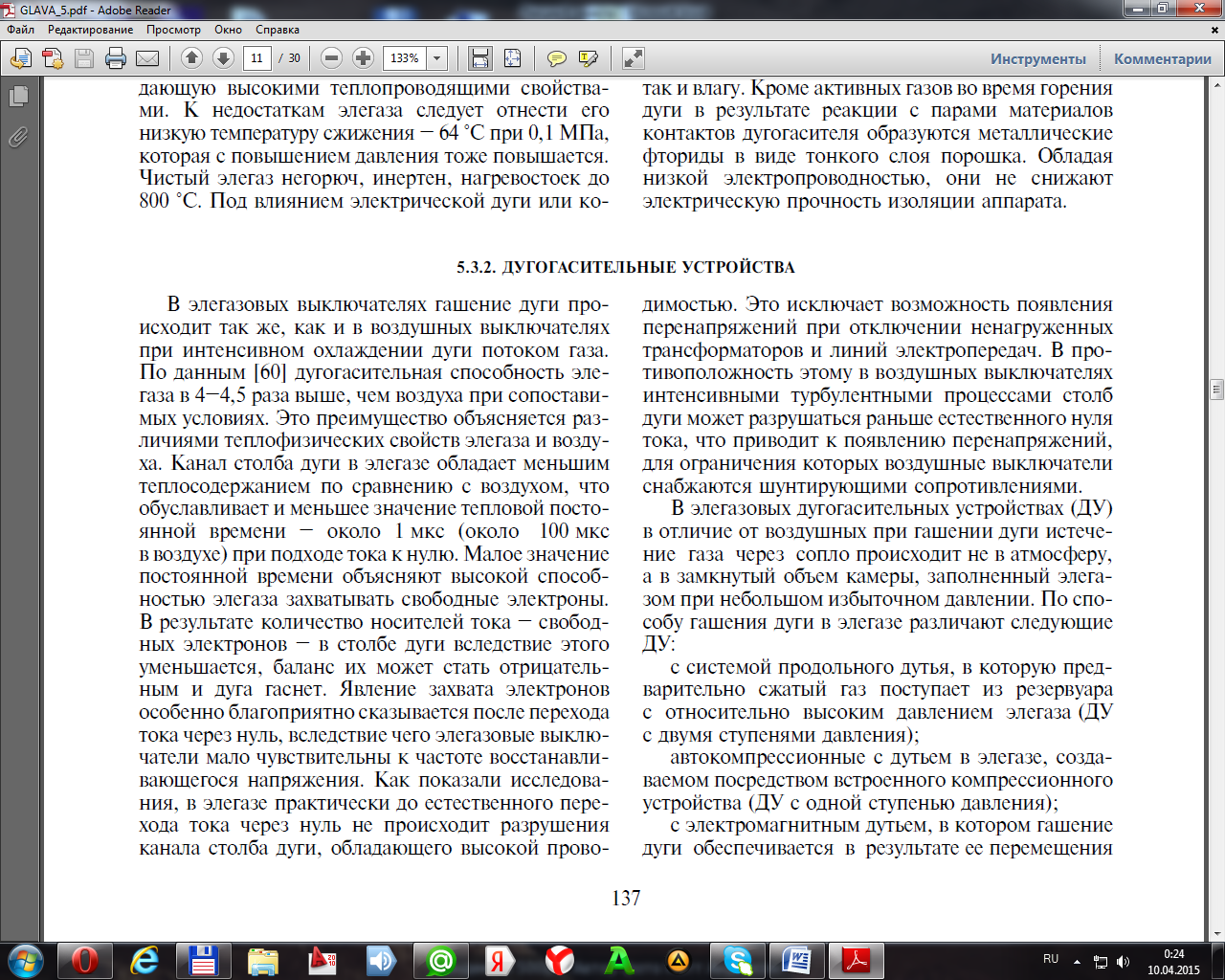Screen dimensions: 1225x980
Task: Open AutoCAD 2010 from the taskbar
Action: pyautogui.click(x=322, y=961)
